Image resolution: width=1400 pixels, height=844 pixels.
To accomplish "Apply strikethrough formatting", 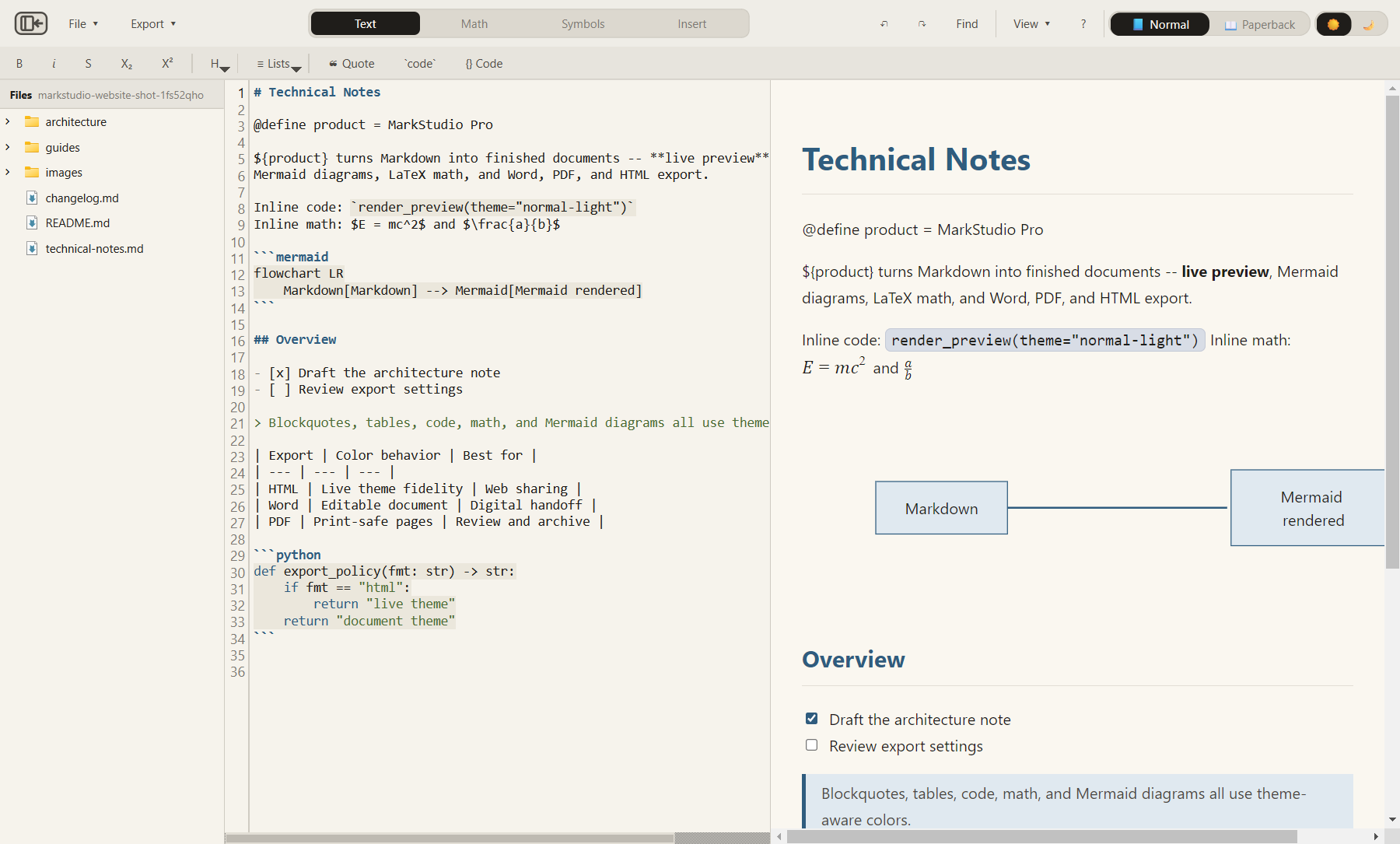I will 88,64.
